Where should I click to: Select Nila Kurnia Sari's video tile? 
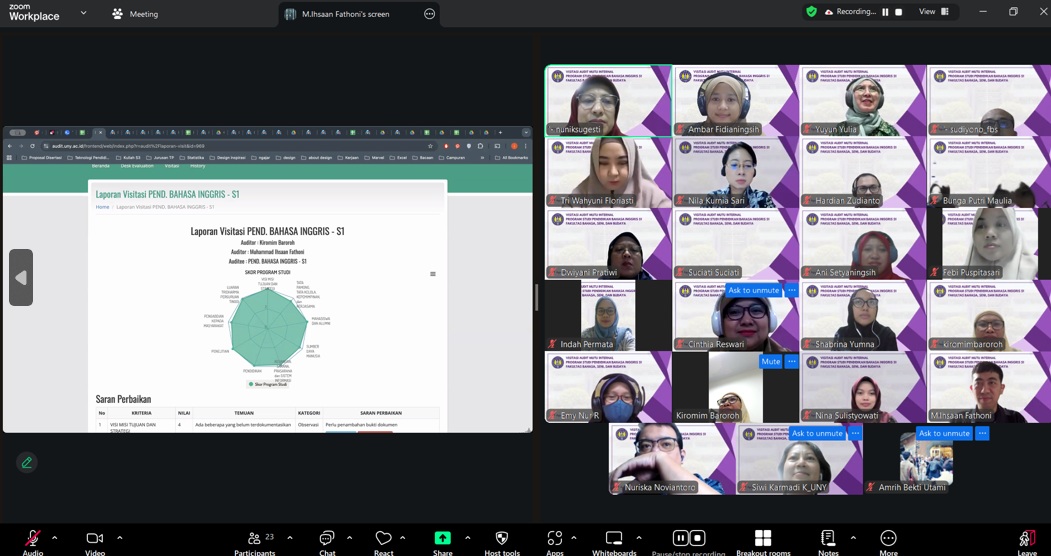click(736, 172)
